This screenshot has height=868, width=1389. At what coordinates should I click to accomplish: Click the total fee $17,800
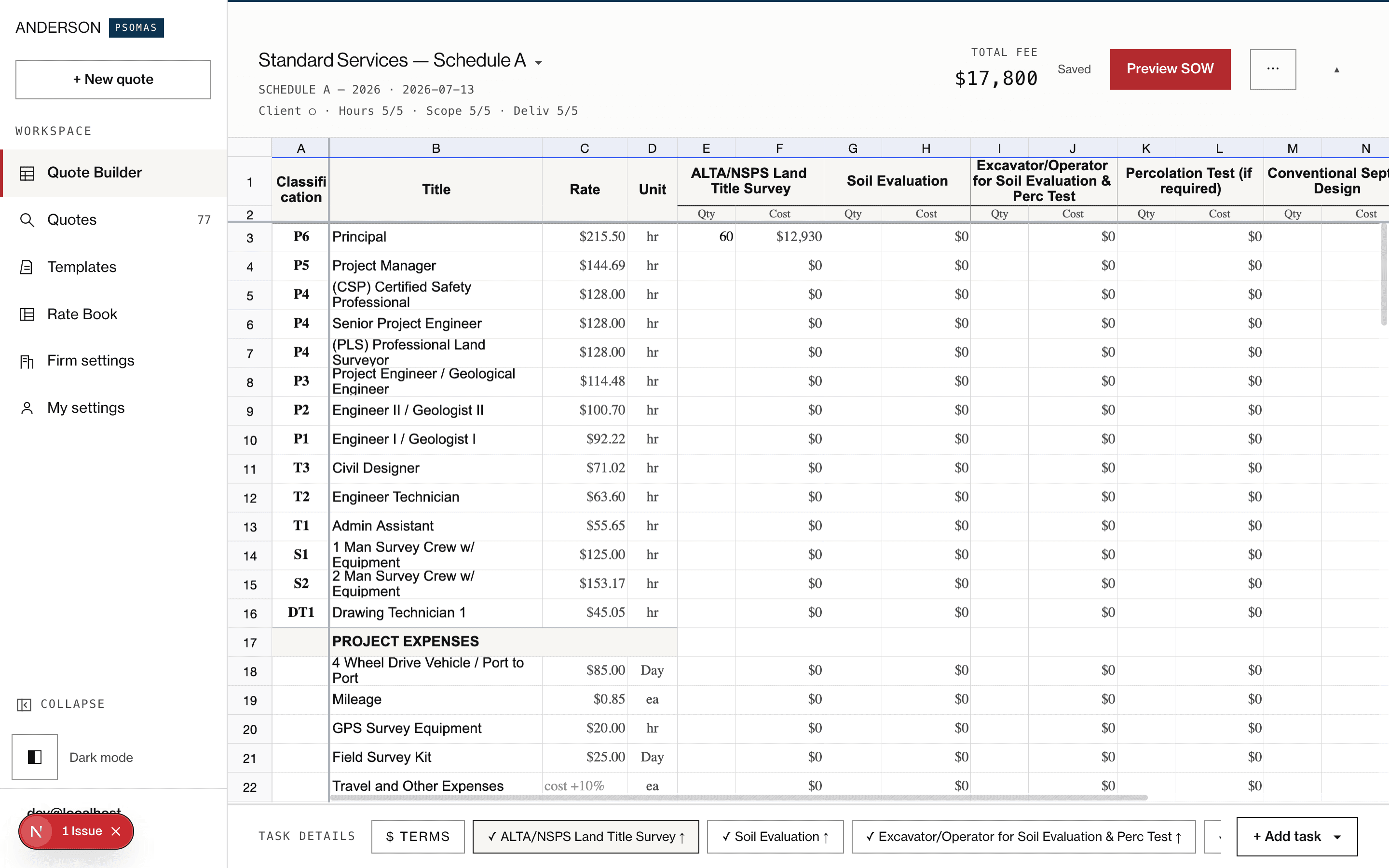point(996,79)
